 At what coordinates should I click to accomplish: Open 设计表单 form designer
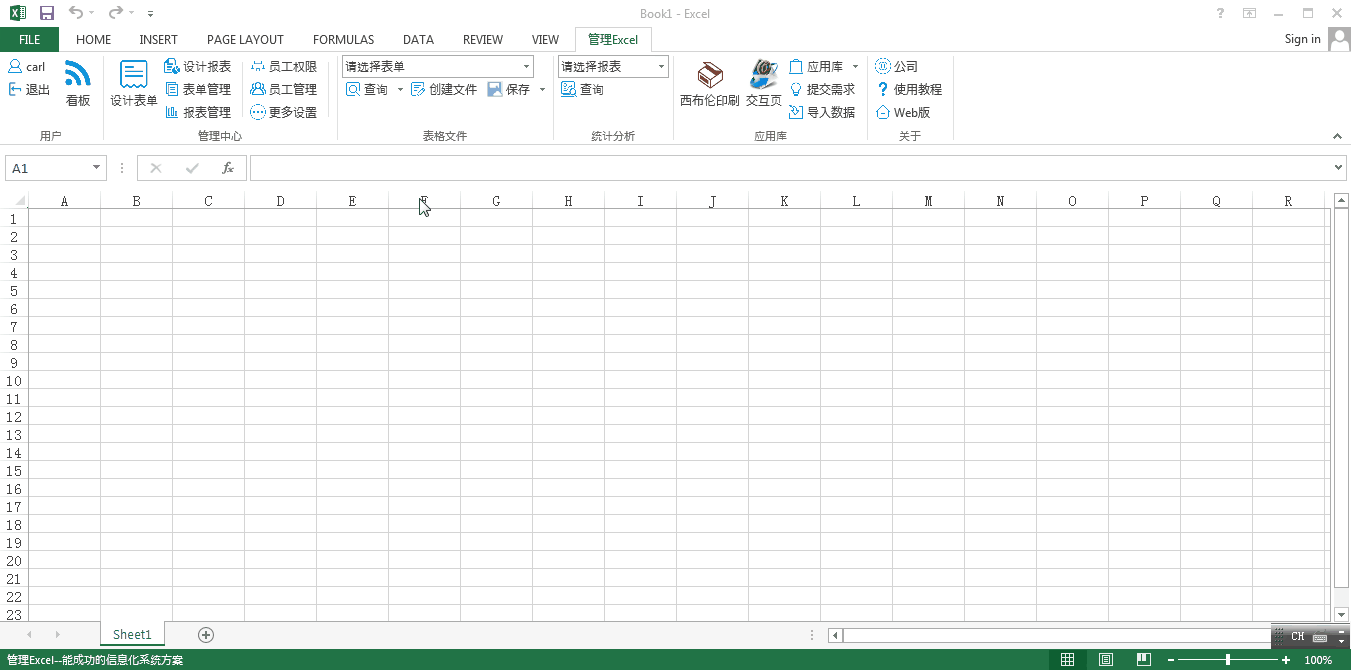(x=134, y=84)
